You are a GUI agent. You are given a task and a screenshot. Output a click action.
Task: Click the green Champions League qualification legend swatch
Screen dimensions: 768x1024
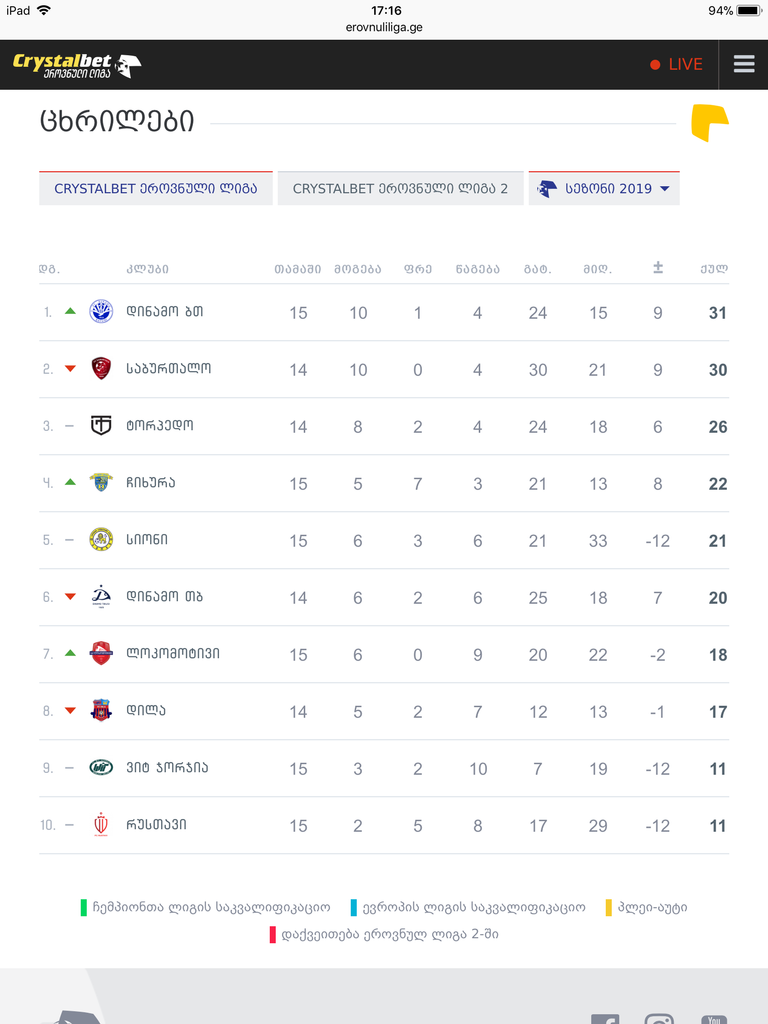[84, 908]
